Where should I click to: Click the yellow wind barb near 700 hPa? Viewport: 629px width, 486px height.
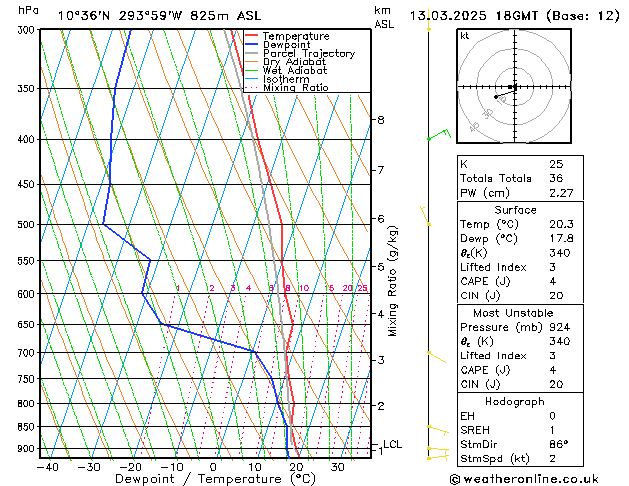click(436, 357)
